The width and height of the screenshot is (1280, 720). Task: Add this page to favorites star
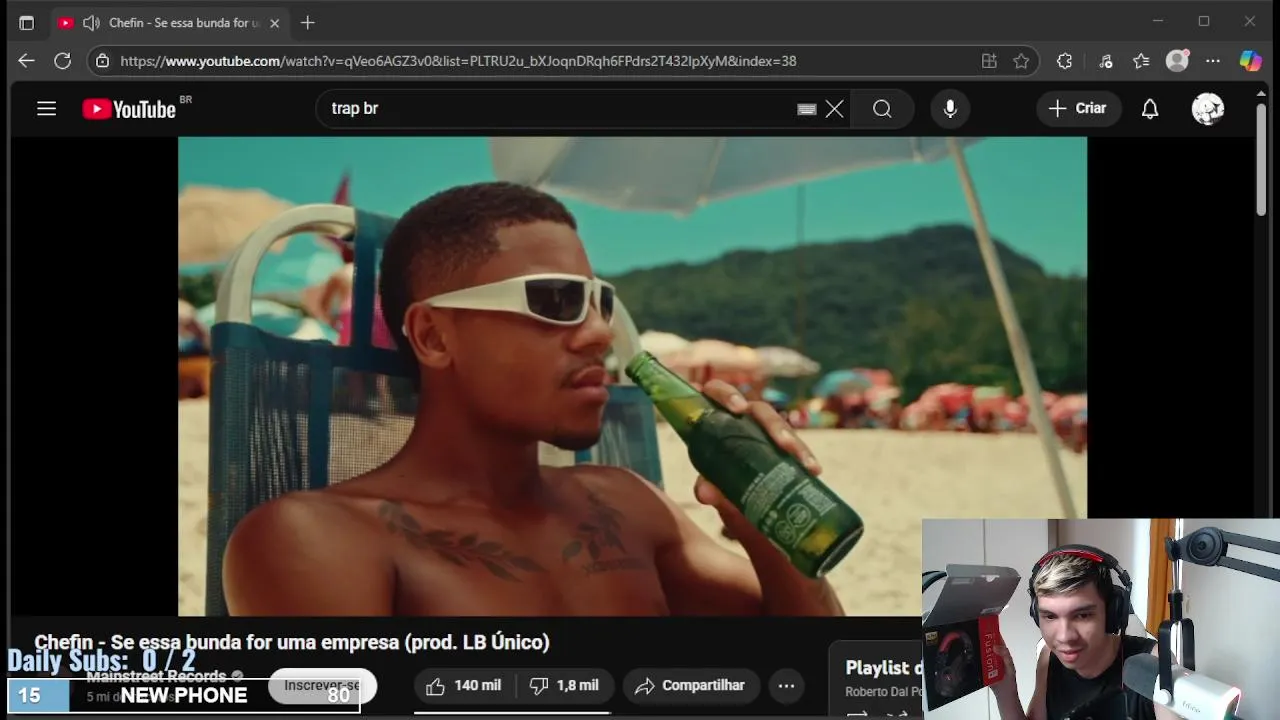point(1021,61)
